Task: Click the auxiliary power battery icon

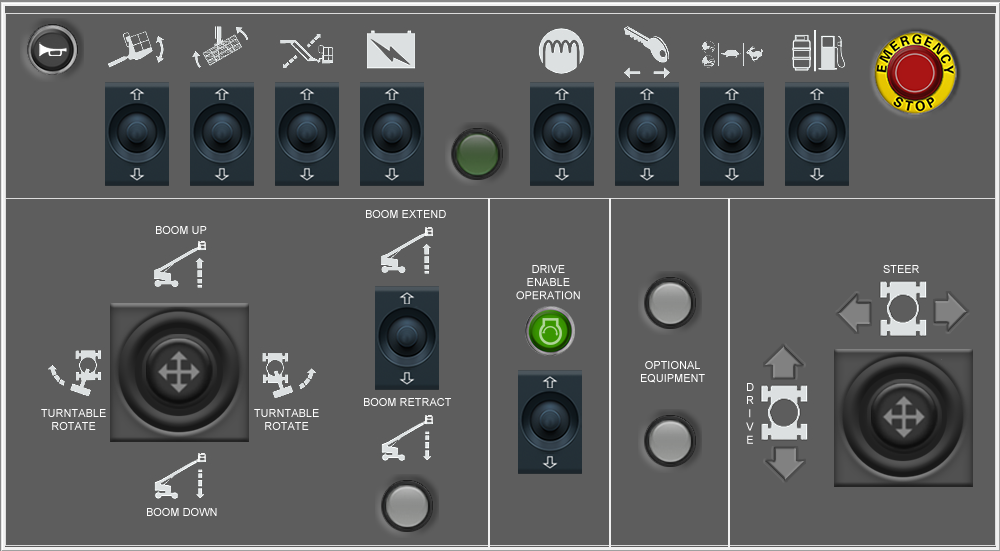Action: (391, 50)
